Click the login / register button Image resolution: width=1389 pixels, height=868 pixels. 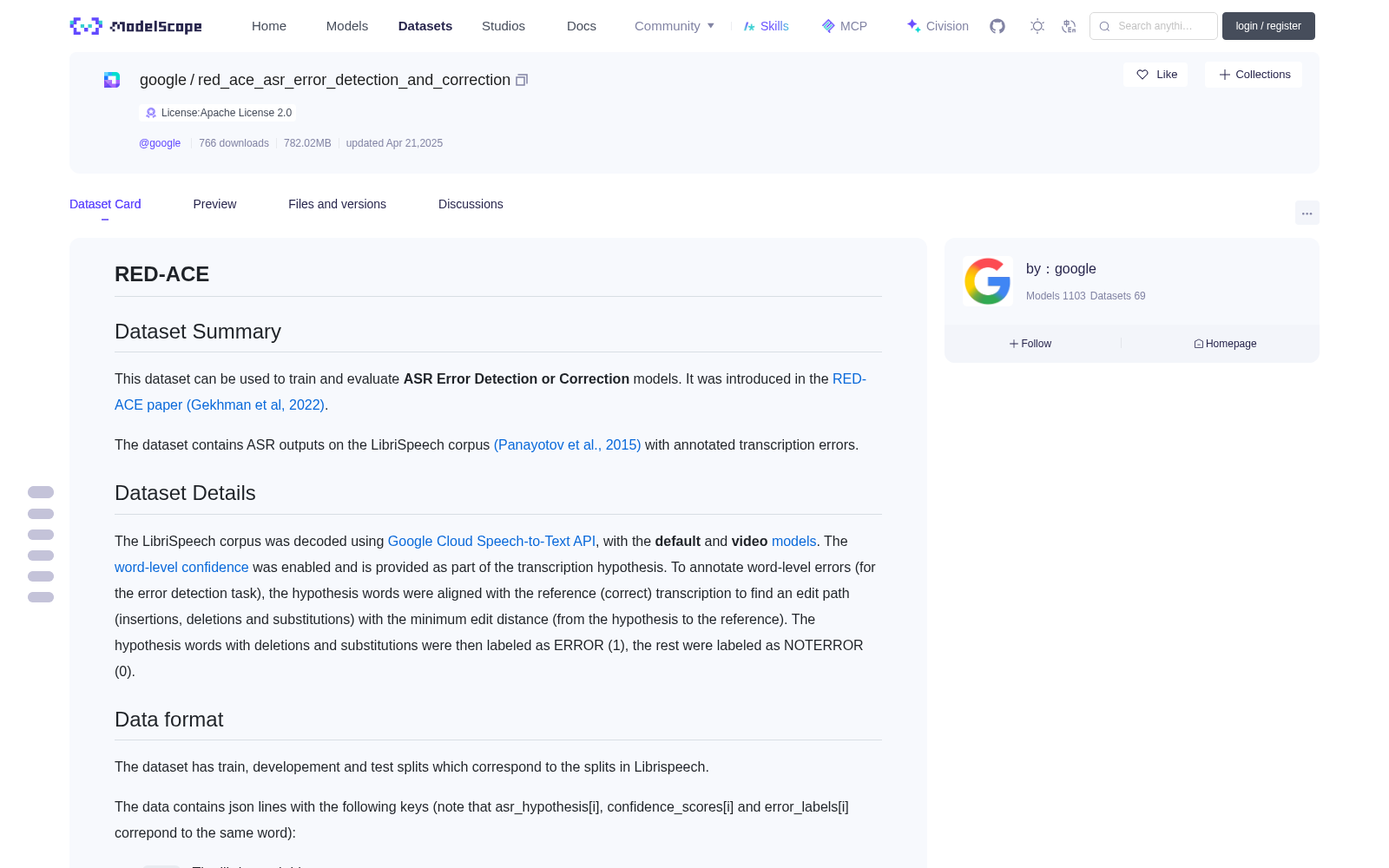tap(1268, 26)
